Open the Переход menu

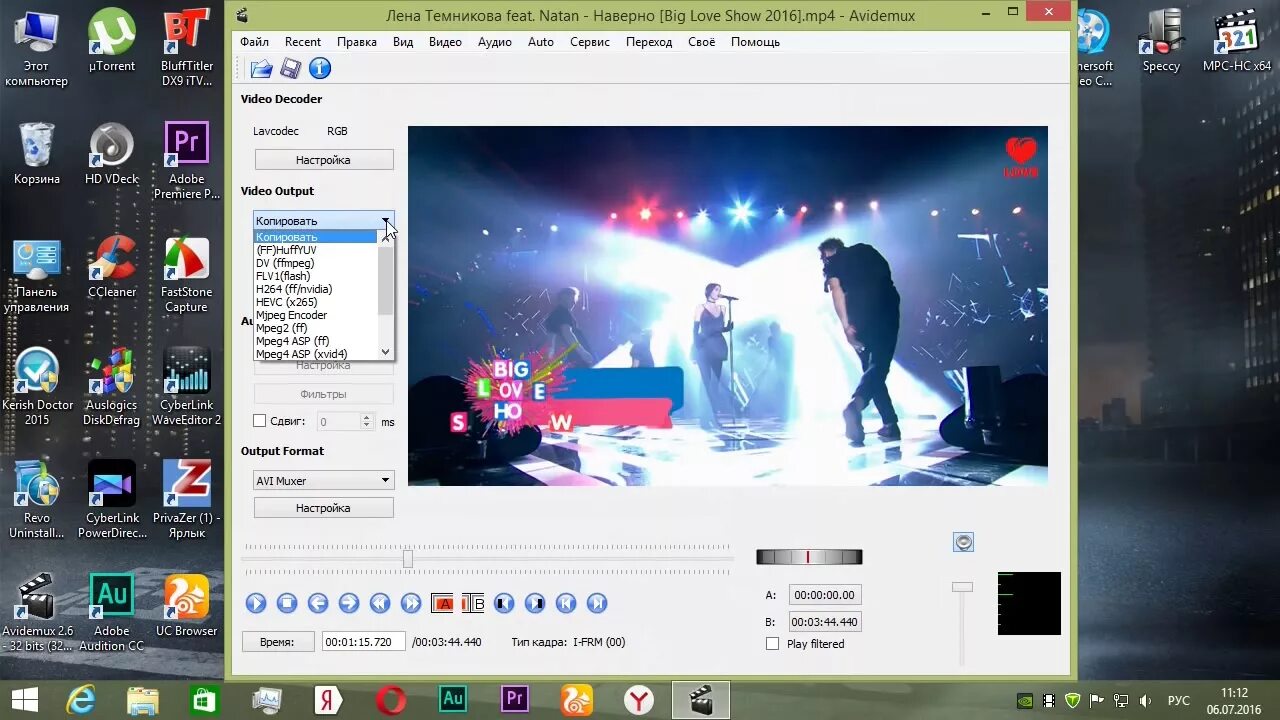pos(649,42)
